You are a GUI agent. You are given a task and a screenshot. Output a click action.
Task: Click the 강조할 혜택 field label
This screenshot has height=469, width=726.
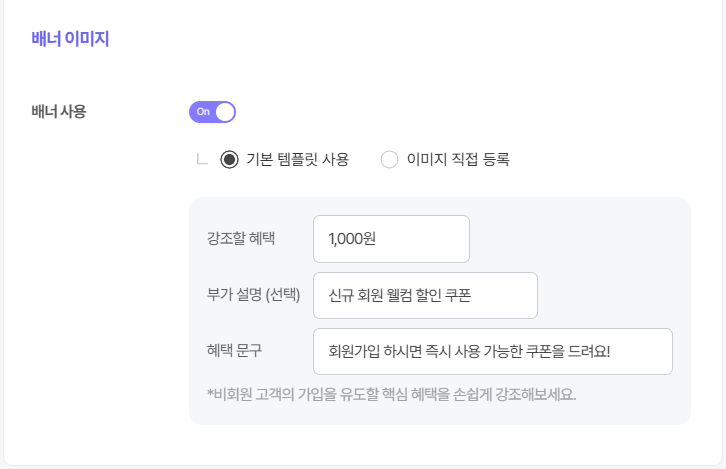pos(241,238)
